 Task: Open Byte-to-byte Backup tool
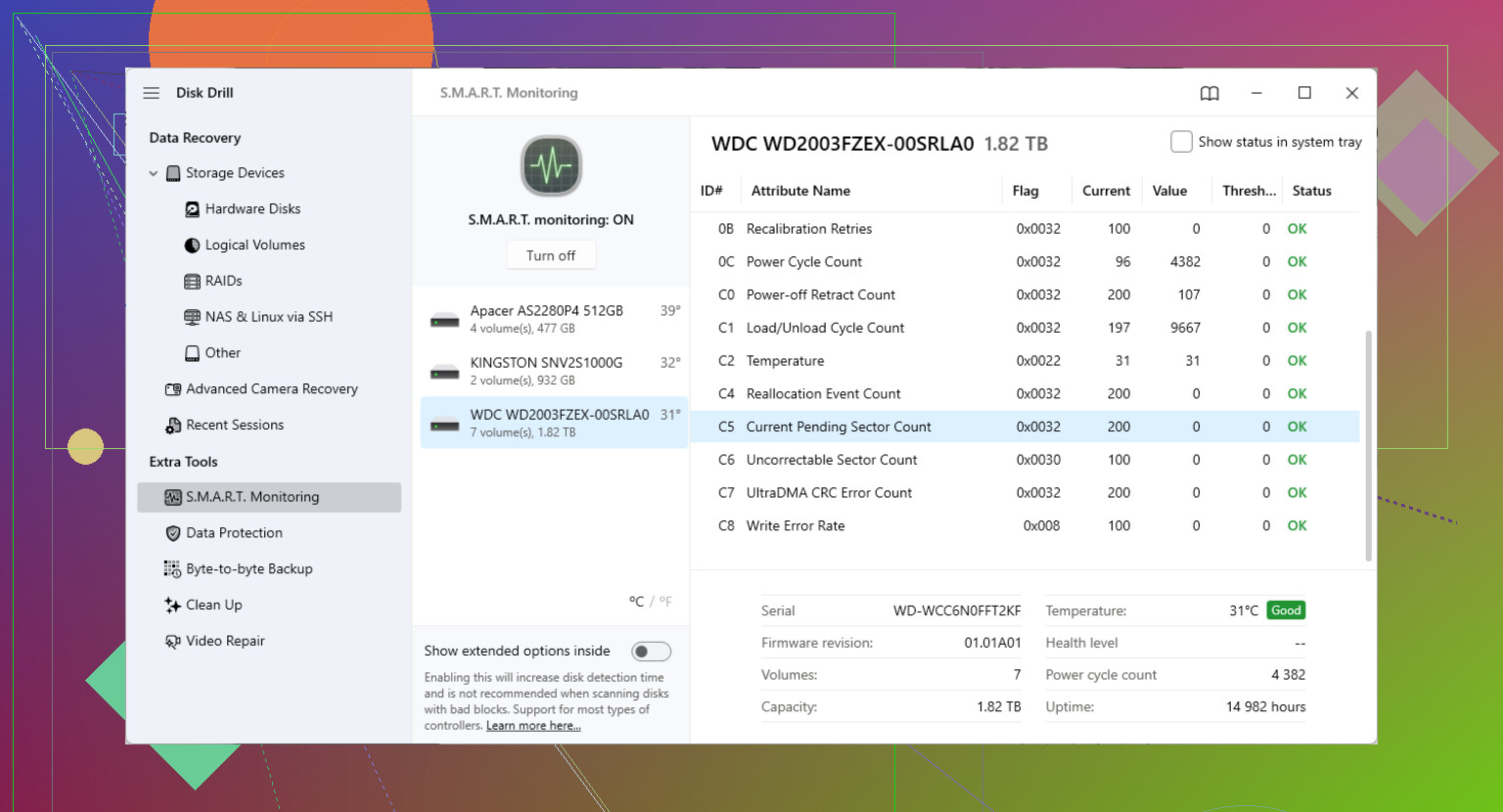[x=250, y=569]
